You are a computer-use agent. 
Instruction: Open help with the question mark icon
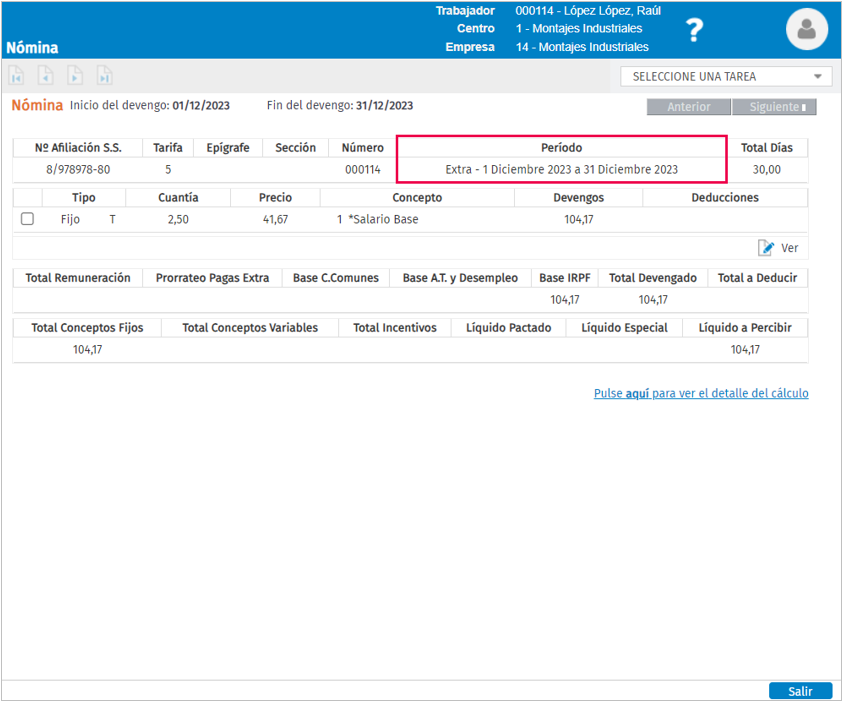tap(694, 31)
